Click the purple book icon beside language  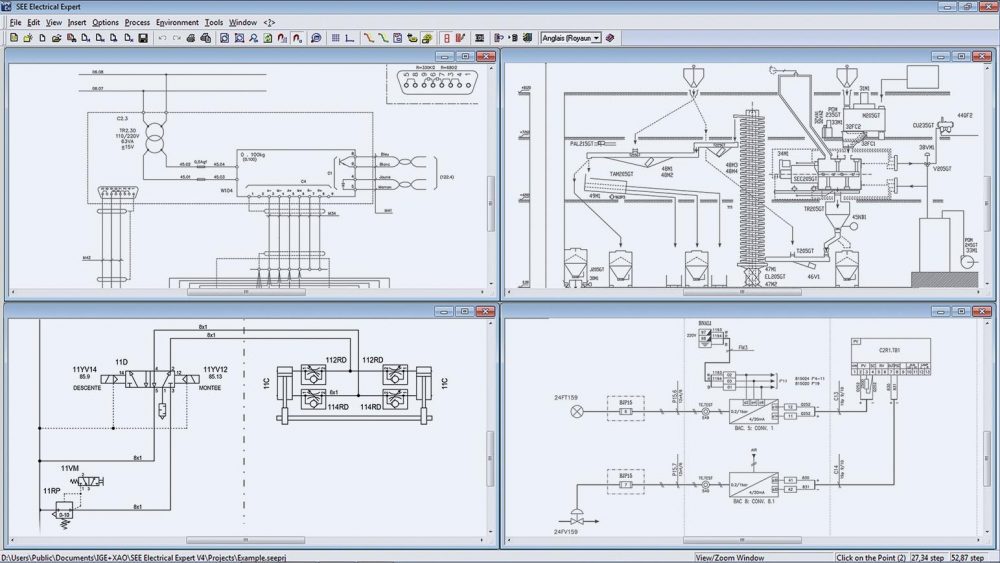(x=610, y=38)
